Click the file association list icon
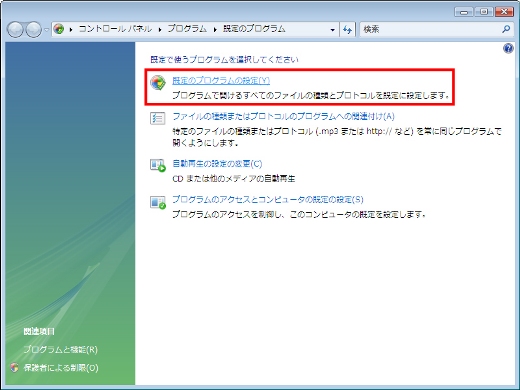Screen dimensions: 520x390 pyautogui.click(x=157, y=118)
